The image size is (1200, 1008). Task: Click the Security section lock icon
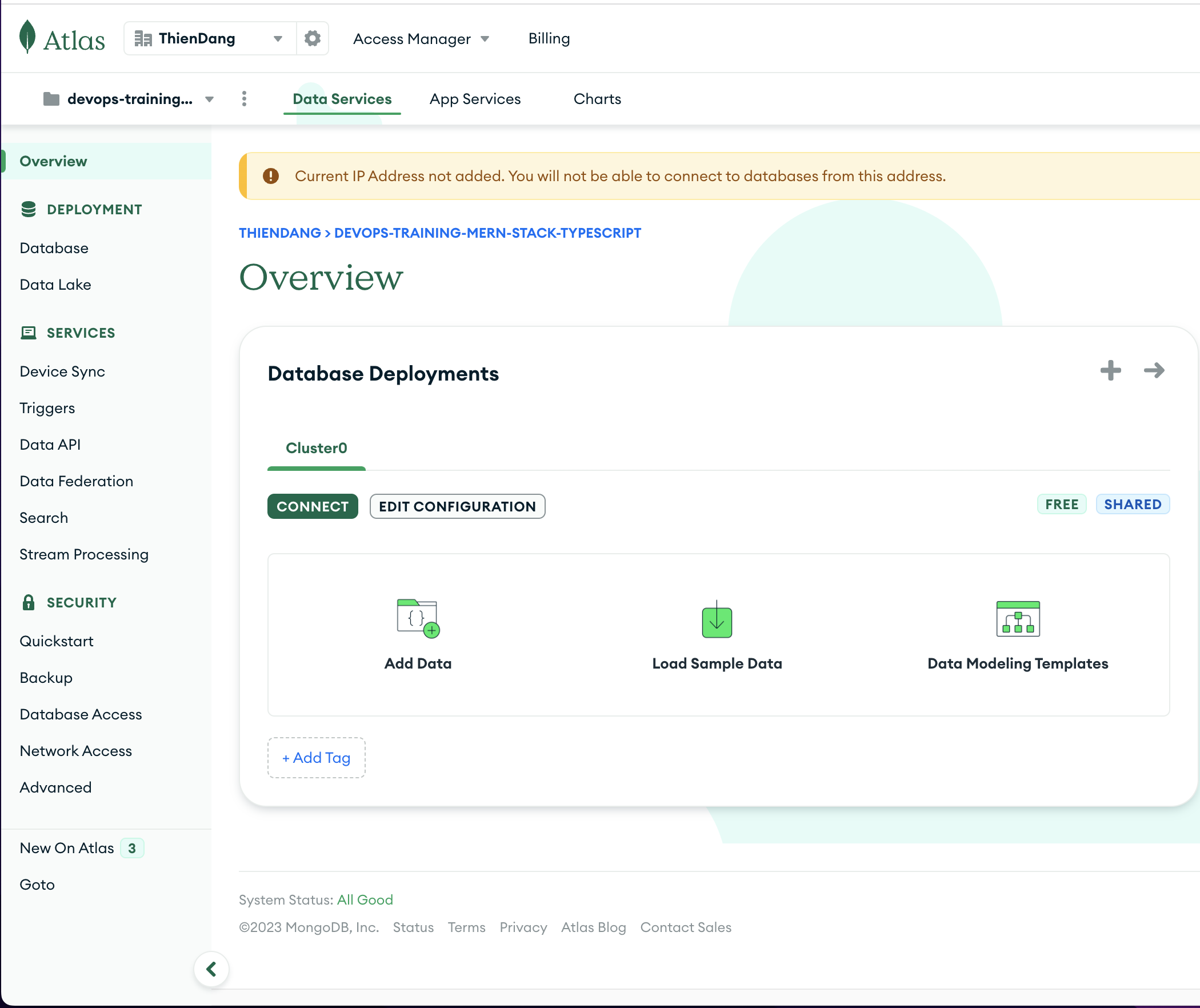point(29,602)
